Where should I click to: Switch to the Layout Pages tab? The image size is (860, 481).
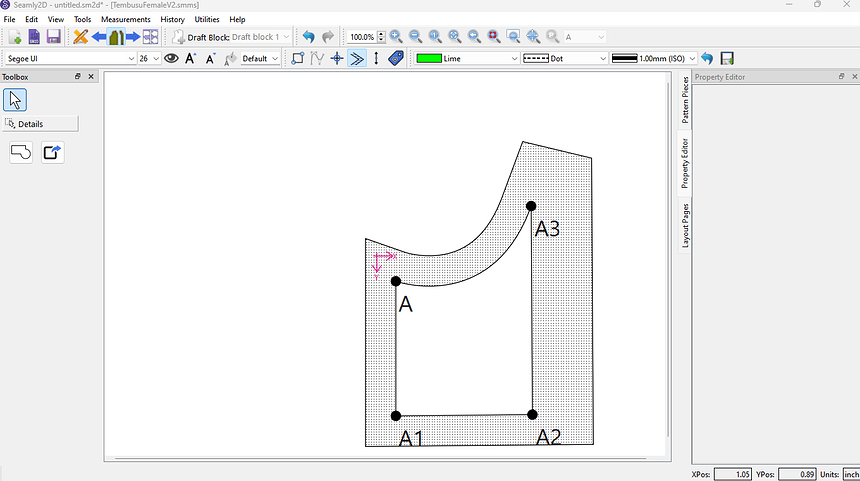[685, 225]
